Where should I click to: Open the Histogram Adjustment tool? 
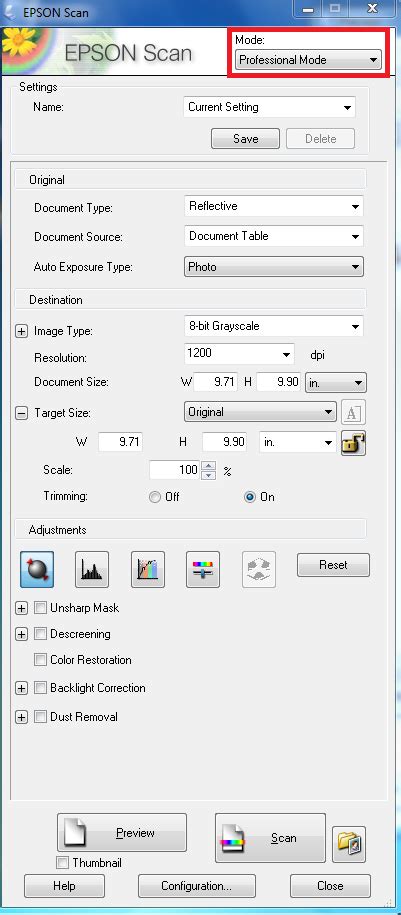point(92,568)
